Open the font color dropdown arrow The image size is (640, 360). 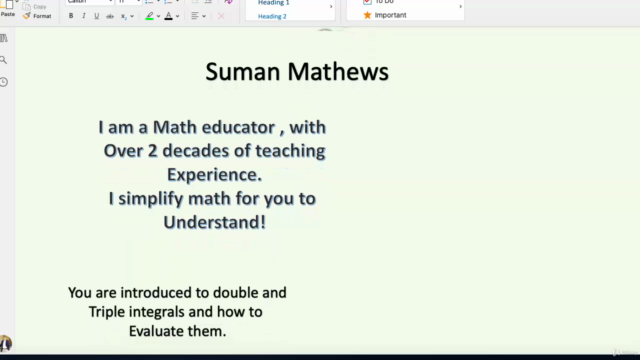click(178, 16)
